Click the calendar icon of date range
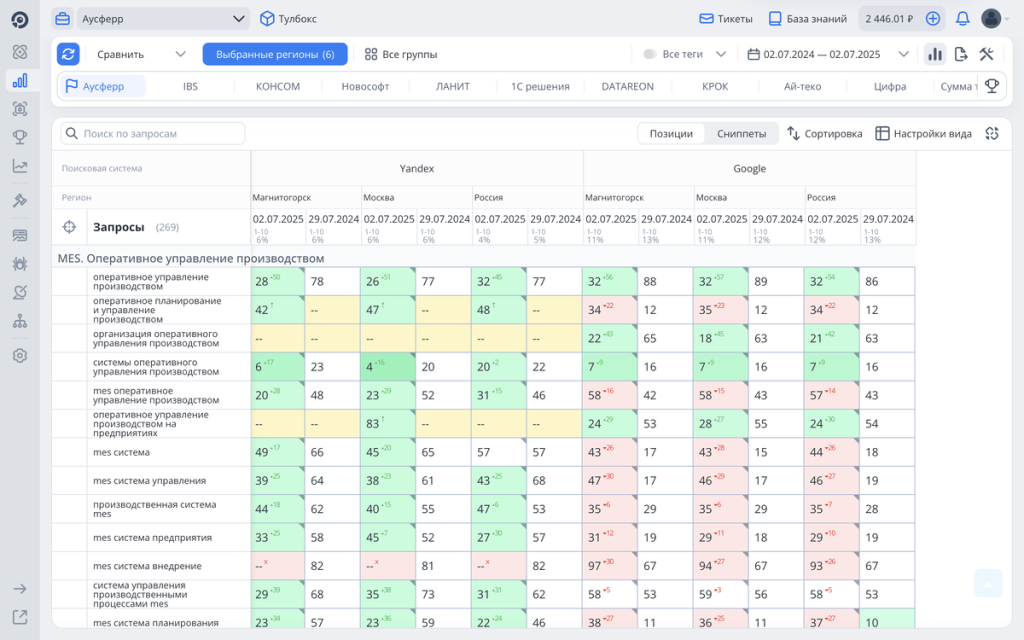This screenshot has width=1024, height=640. (x=753, y=54)
